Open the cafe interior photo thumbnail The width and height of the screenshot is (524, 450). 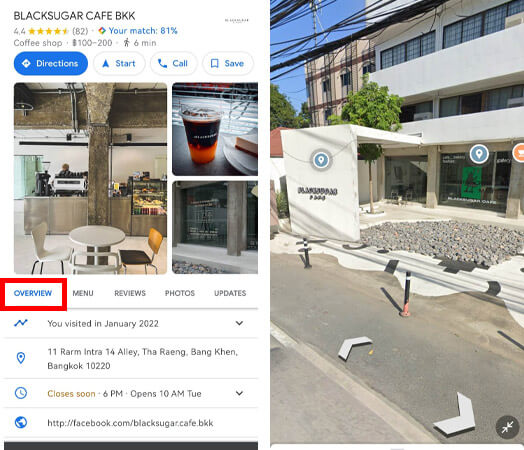(x=90, y=178)
